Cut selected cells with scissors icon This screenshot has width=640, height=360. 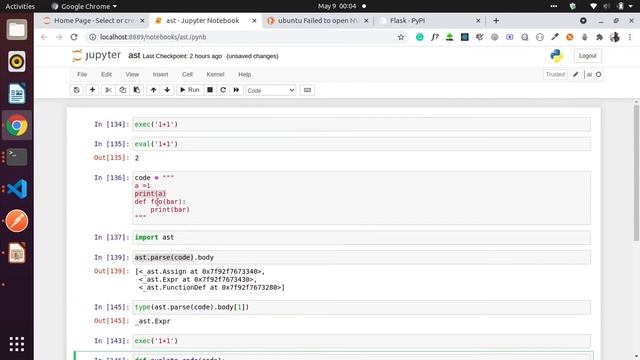[108, 90]
